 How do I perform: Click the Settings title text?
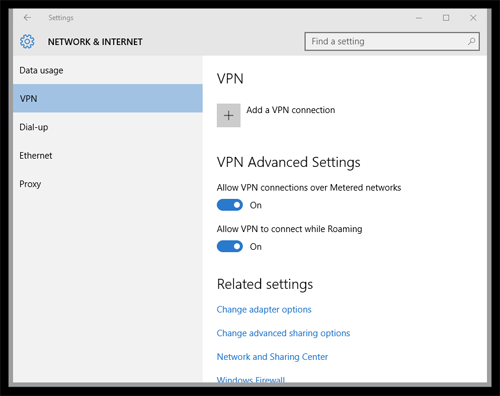coord(61,18)
